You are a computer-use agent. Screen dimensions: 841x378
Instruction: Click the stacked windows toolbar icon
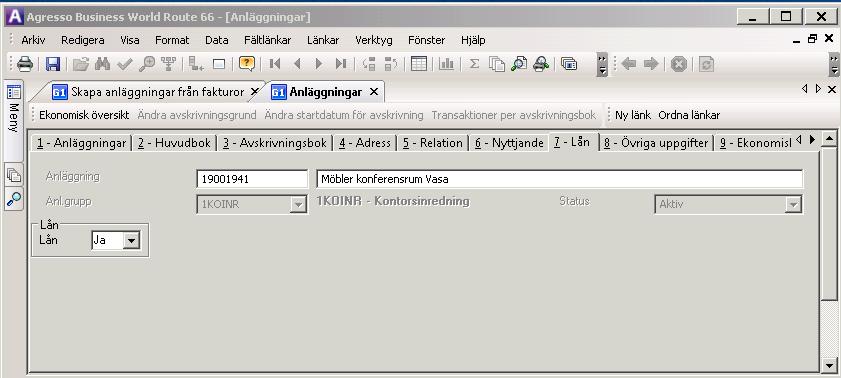[x=569, y=64]
